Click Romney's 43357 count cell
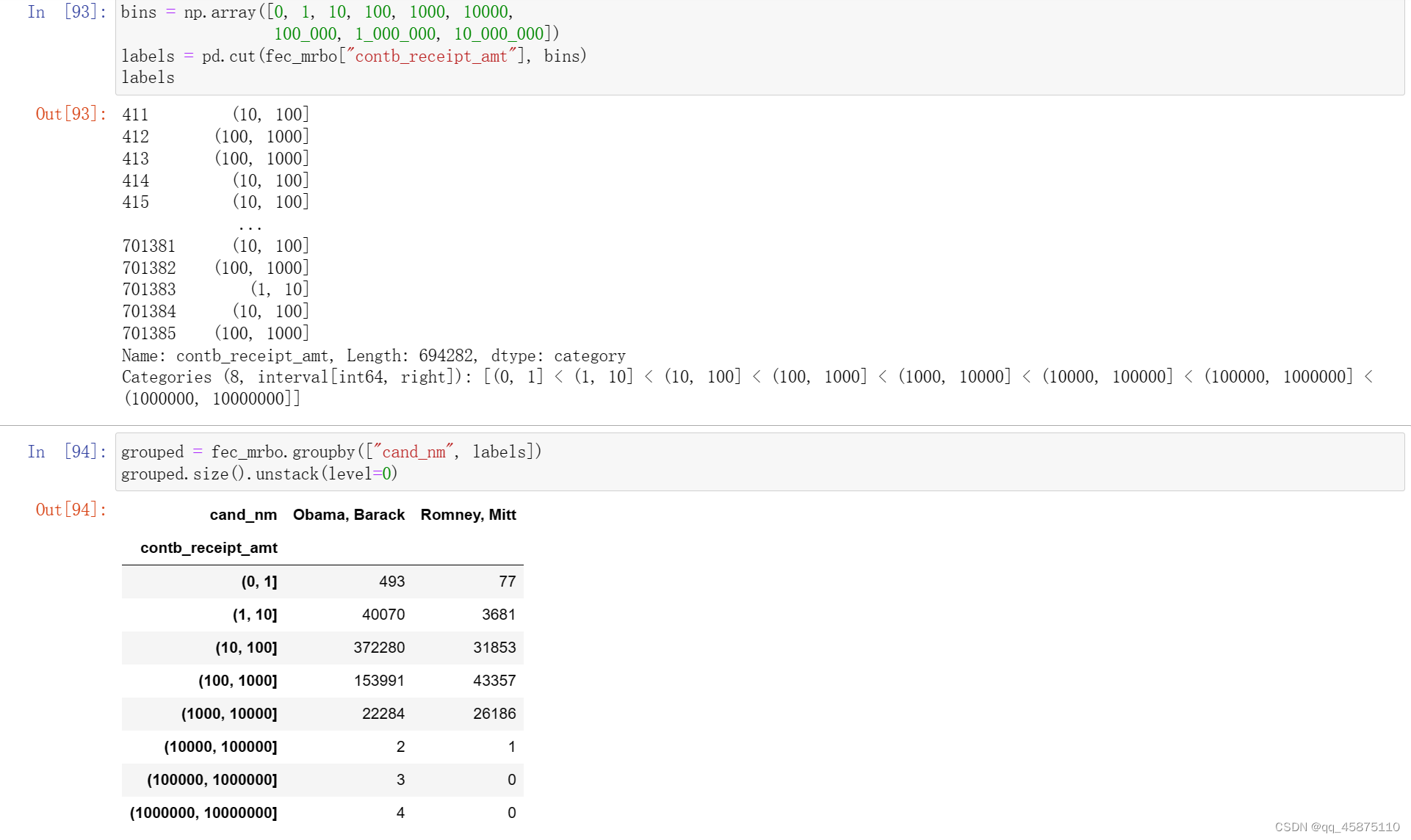The image size is (1411, 840). point(494,681)
